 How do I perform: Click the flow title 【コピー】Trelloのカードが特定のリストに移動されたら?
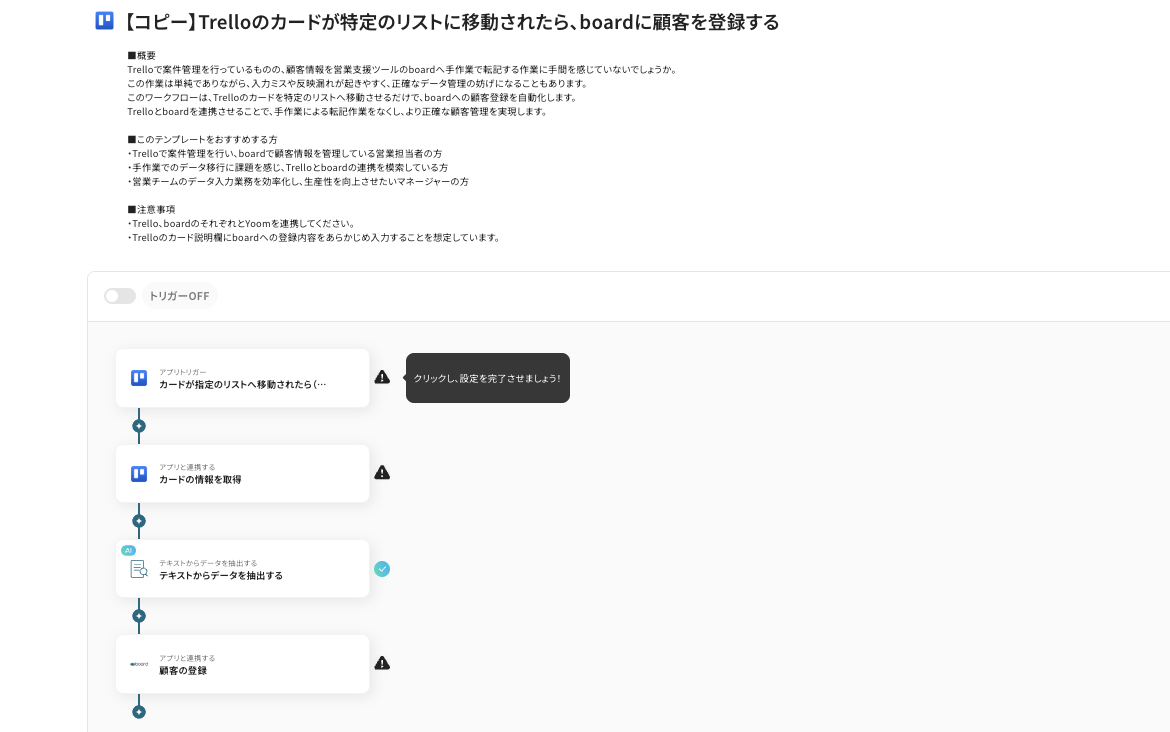coord(451,22)
